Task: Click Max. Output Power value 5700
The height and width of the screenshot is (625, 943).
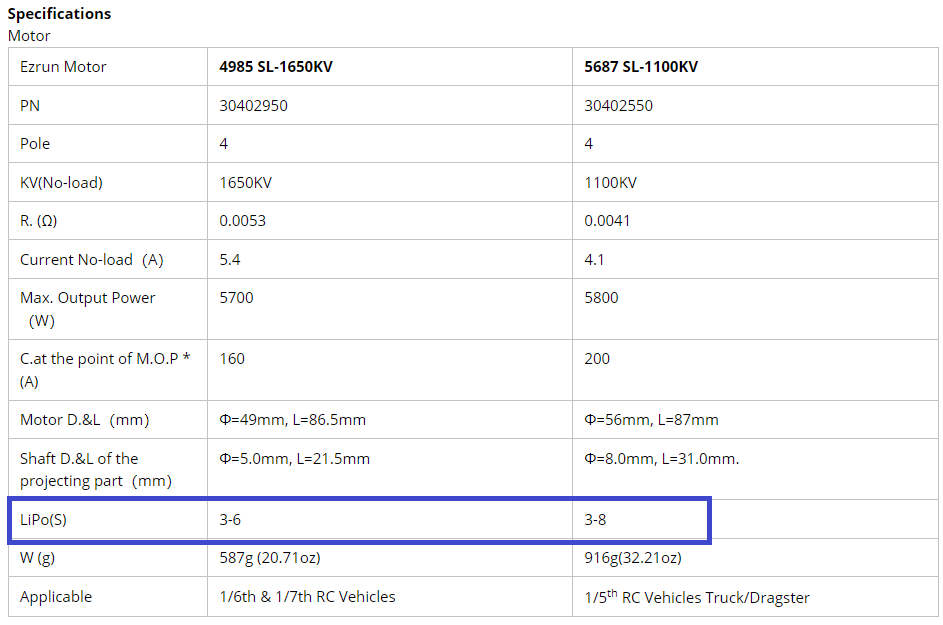Action: pyautogui.click(x=236, y=298)
